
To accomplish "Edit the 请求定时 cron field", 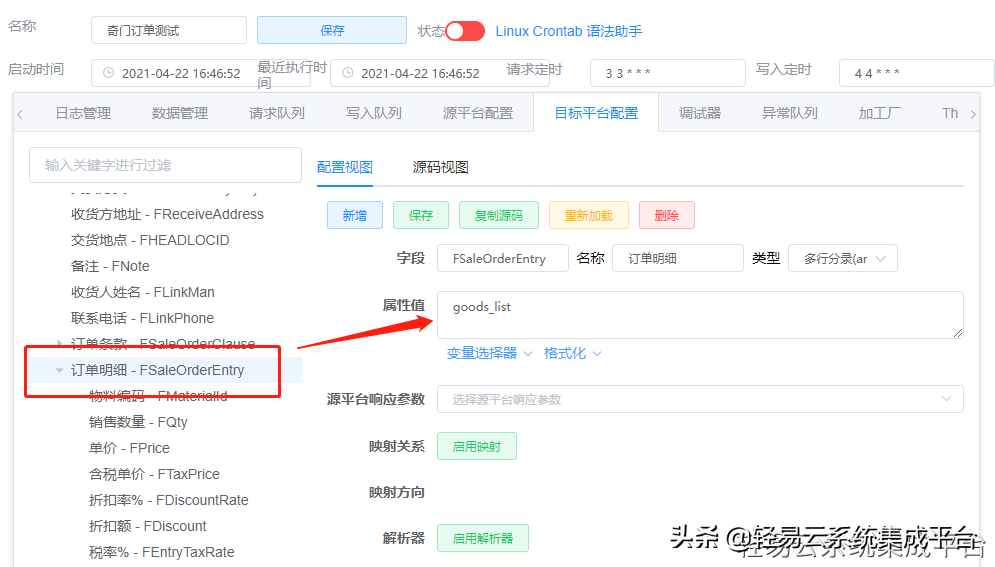I will [668, 73].
